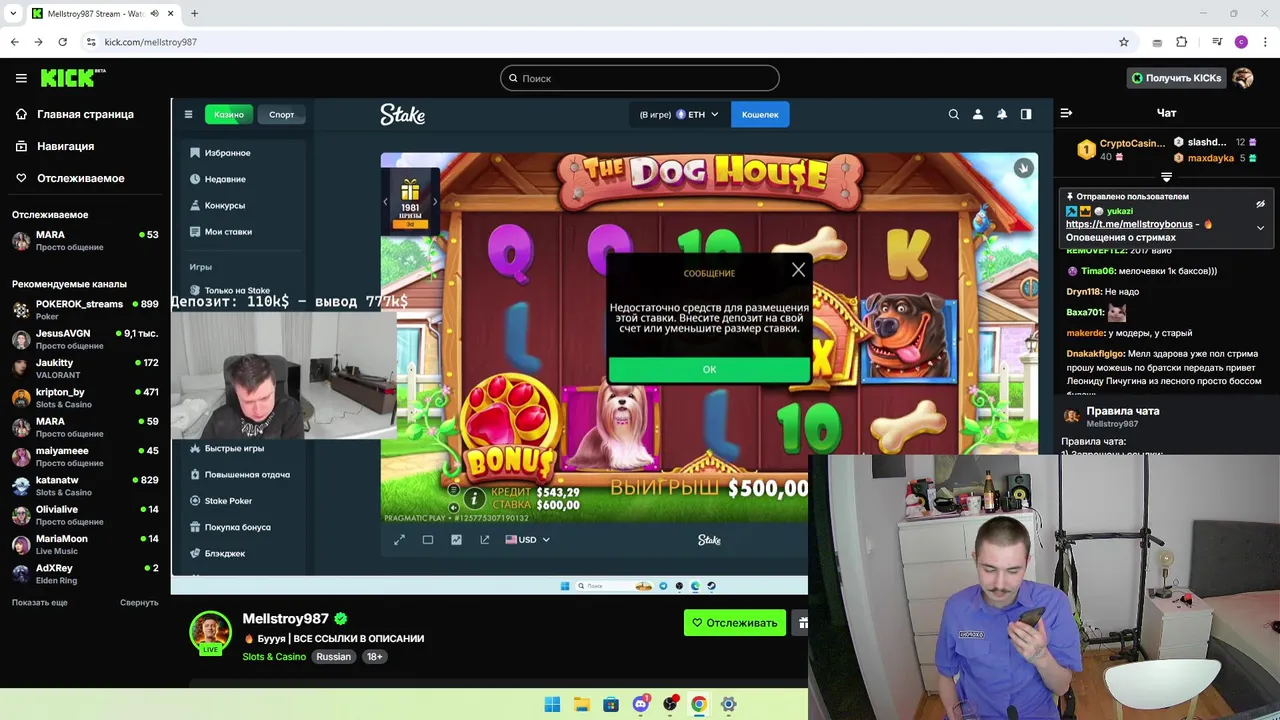Viewport: 1280px width, 720px height.
Task: Open the t.me/mellstroybonus link
Action: [1129, 224]
